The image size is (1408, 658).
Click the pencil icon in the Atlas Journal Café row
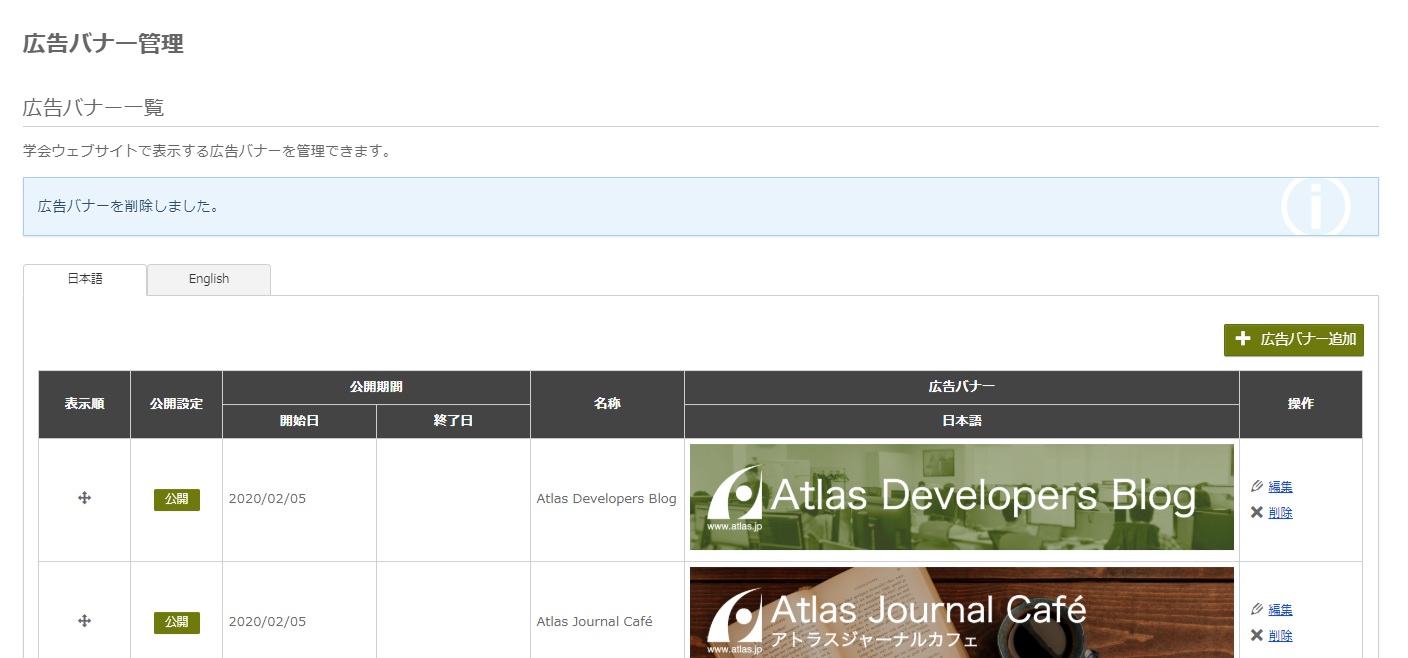(1257, 609)
